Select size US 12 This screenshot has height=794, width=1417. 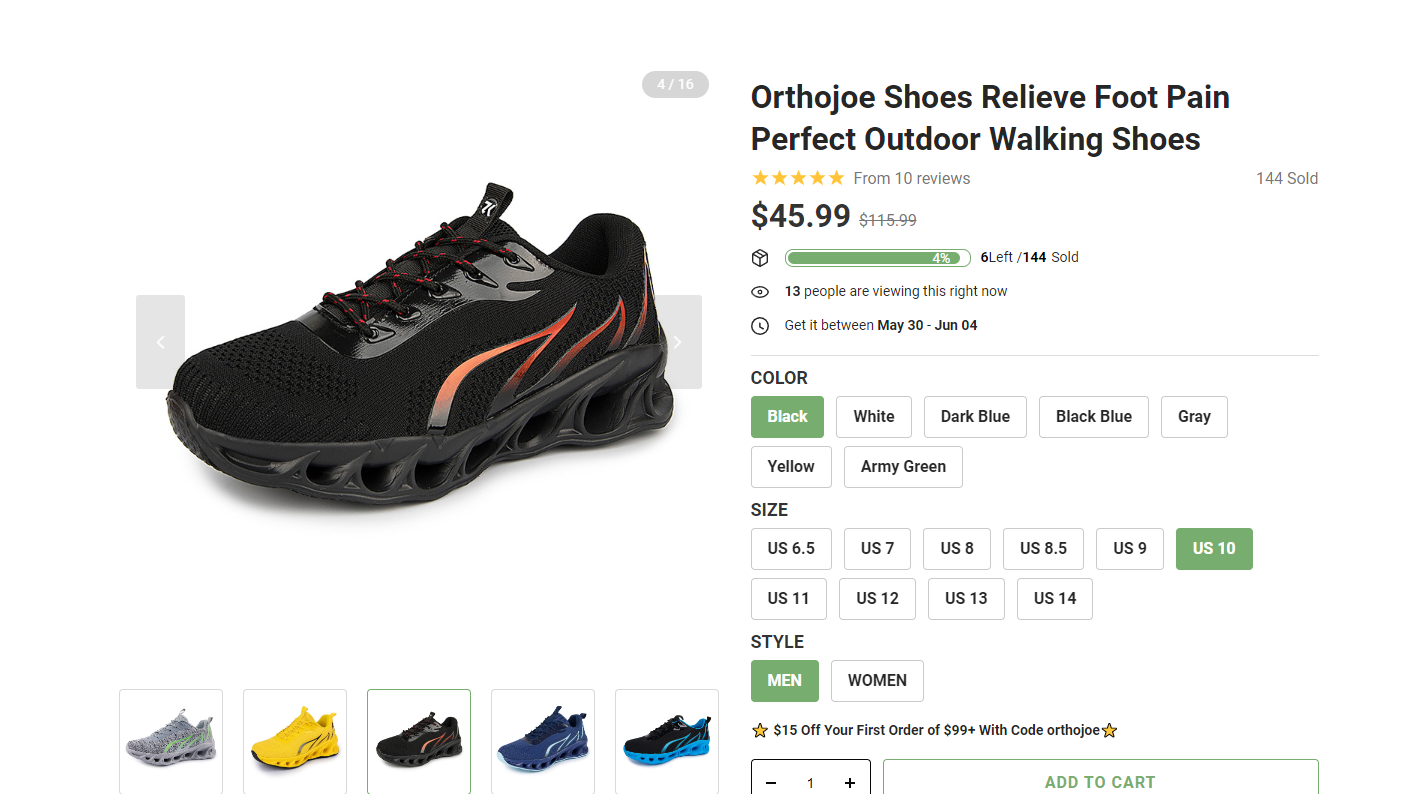click(x=877, y=599)
